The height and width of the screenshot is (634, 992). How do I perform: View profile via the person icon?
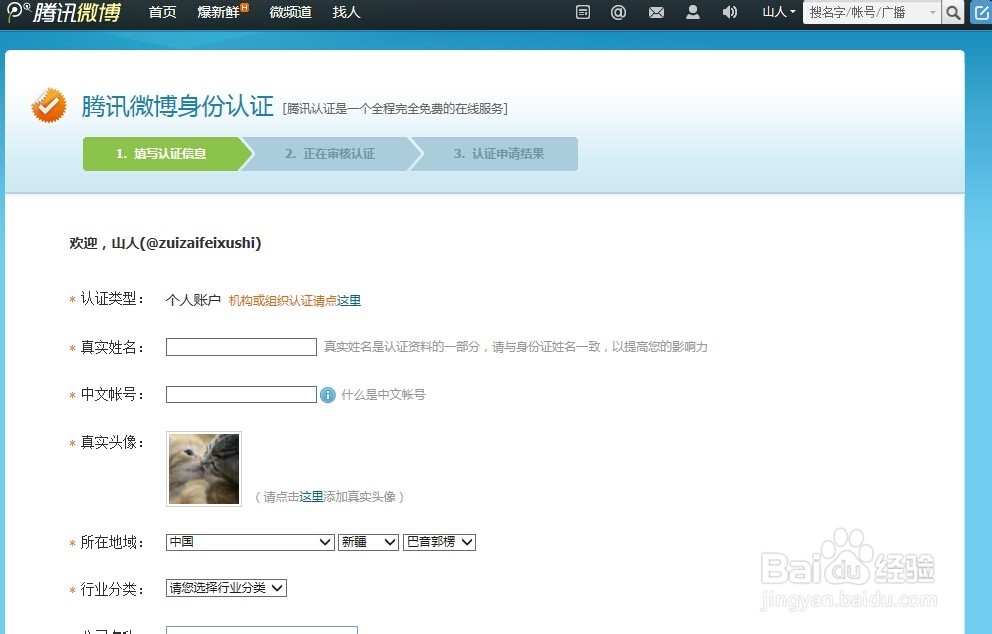pos(692,13)
